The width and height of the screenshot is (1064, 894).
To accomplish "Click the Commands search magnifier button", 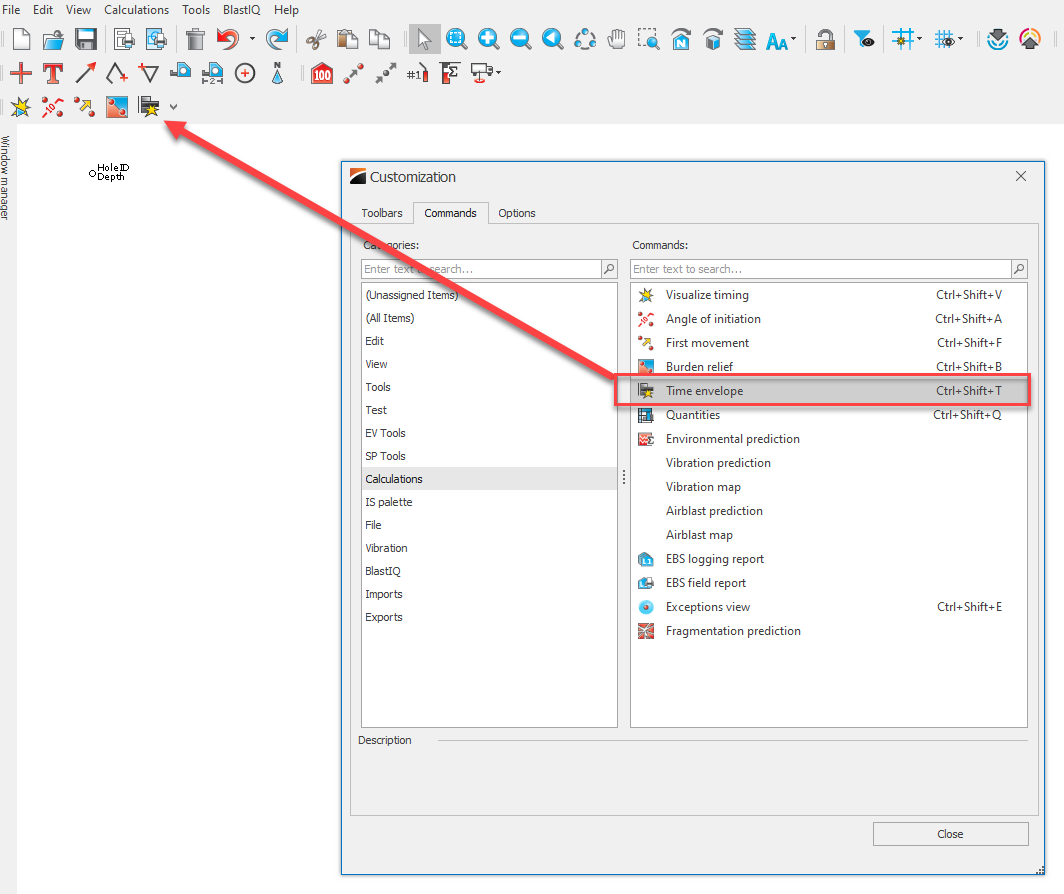I will pos(1019,269).
